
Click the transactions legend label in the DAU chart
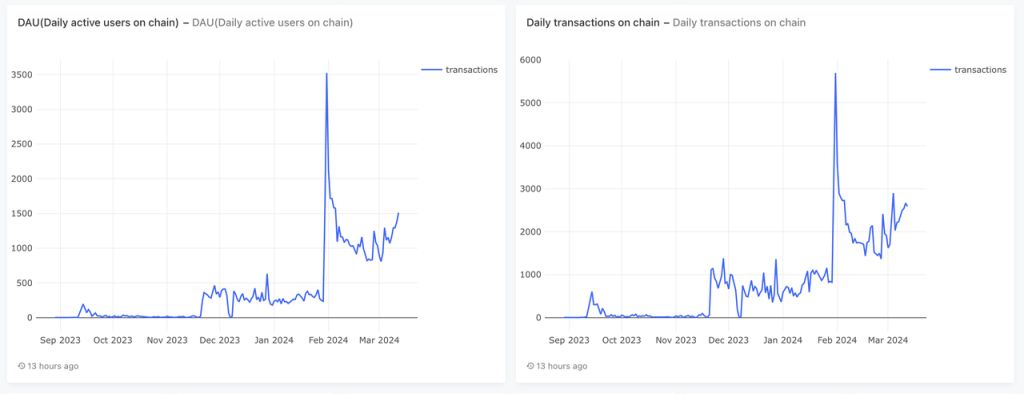coord(472,70)
